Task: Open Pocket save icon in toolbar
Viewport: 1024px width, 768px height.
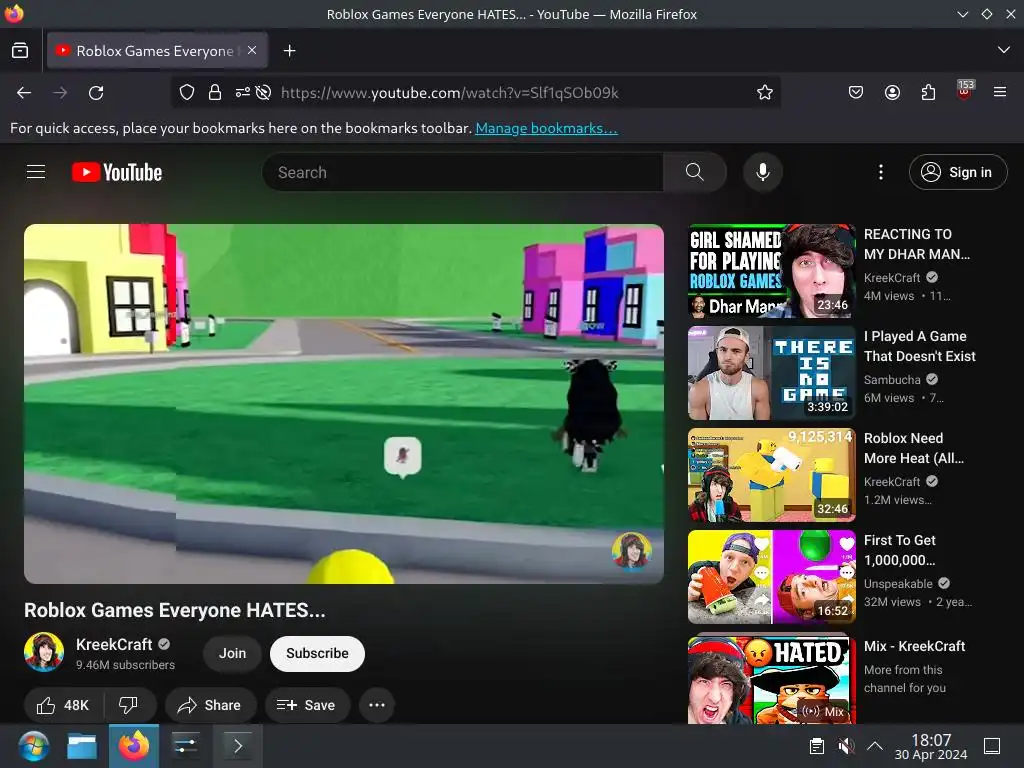Action: (x=856, y=93)
